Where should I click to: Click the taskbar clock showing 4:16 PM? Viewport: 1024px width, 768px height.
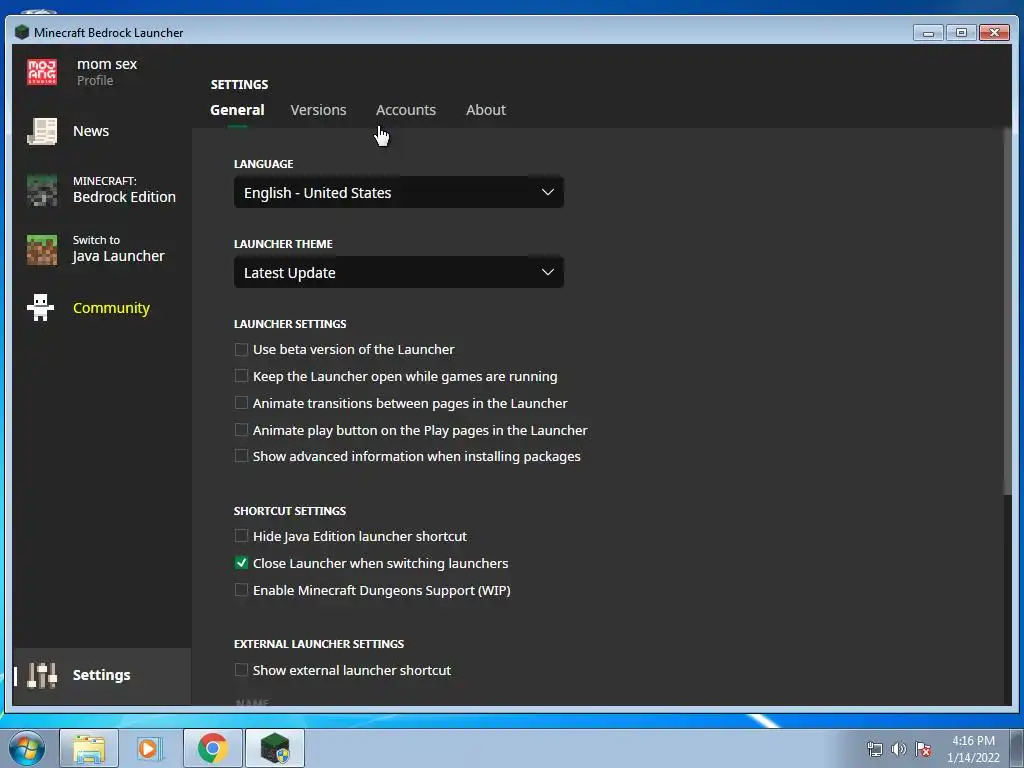click(973, 749)
